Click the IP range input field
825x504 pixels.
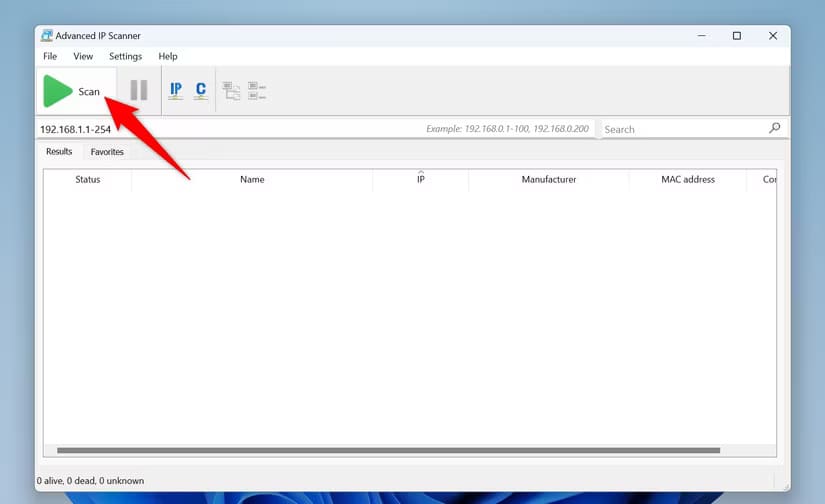[230, 129]
